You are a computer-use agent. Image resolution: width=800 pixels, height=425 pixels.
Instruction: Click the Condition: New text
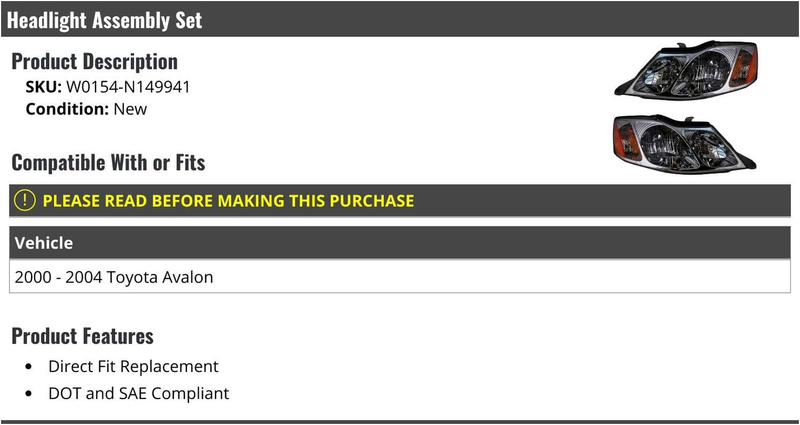(x=86, y=109)
